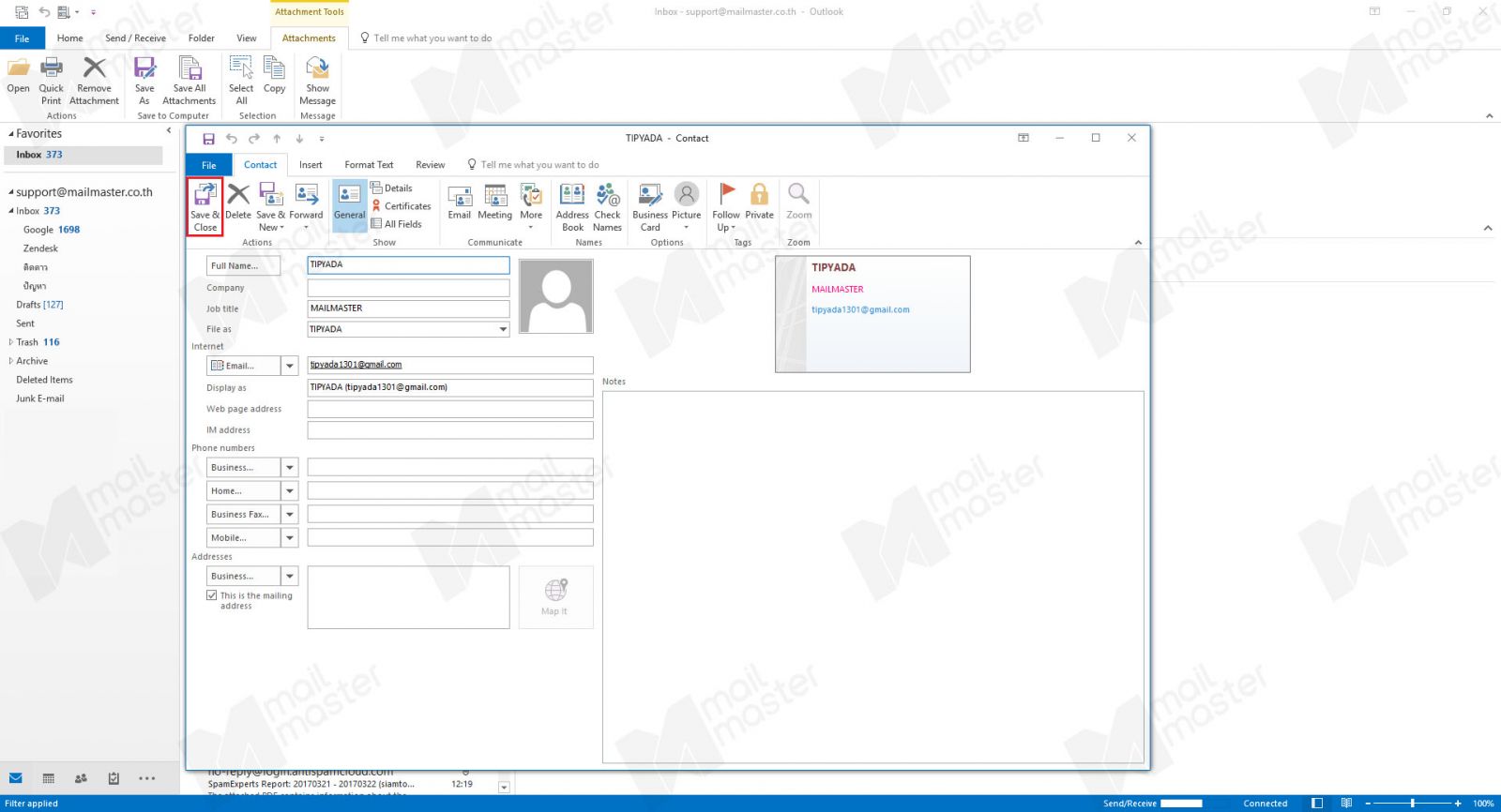
Task: Click the Mobile... button
Action: coord(243,537)
